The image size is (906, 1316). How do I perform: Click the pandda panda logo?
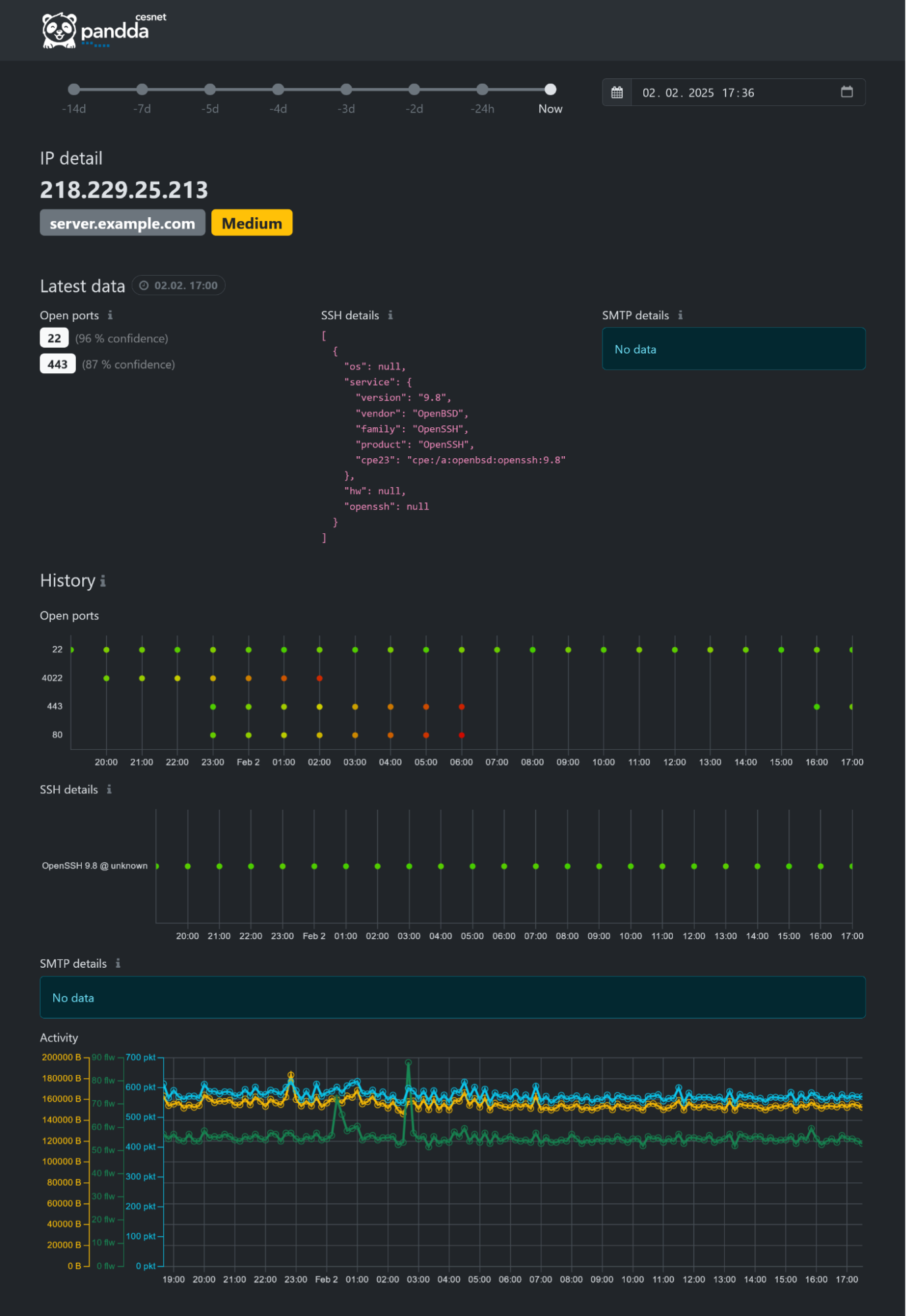click(60, 30)
